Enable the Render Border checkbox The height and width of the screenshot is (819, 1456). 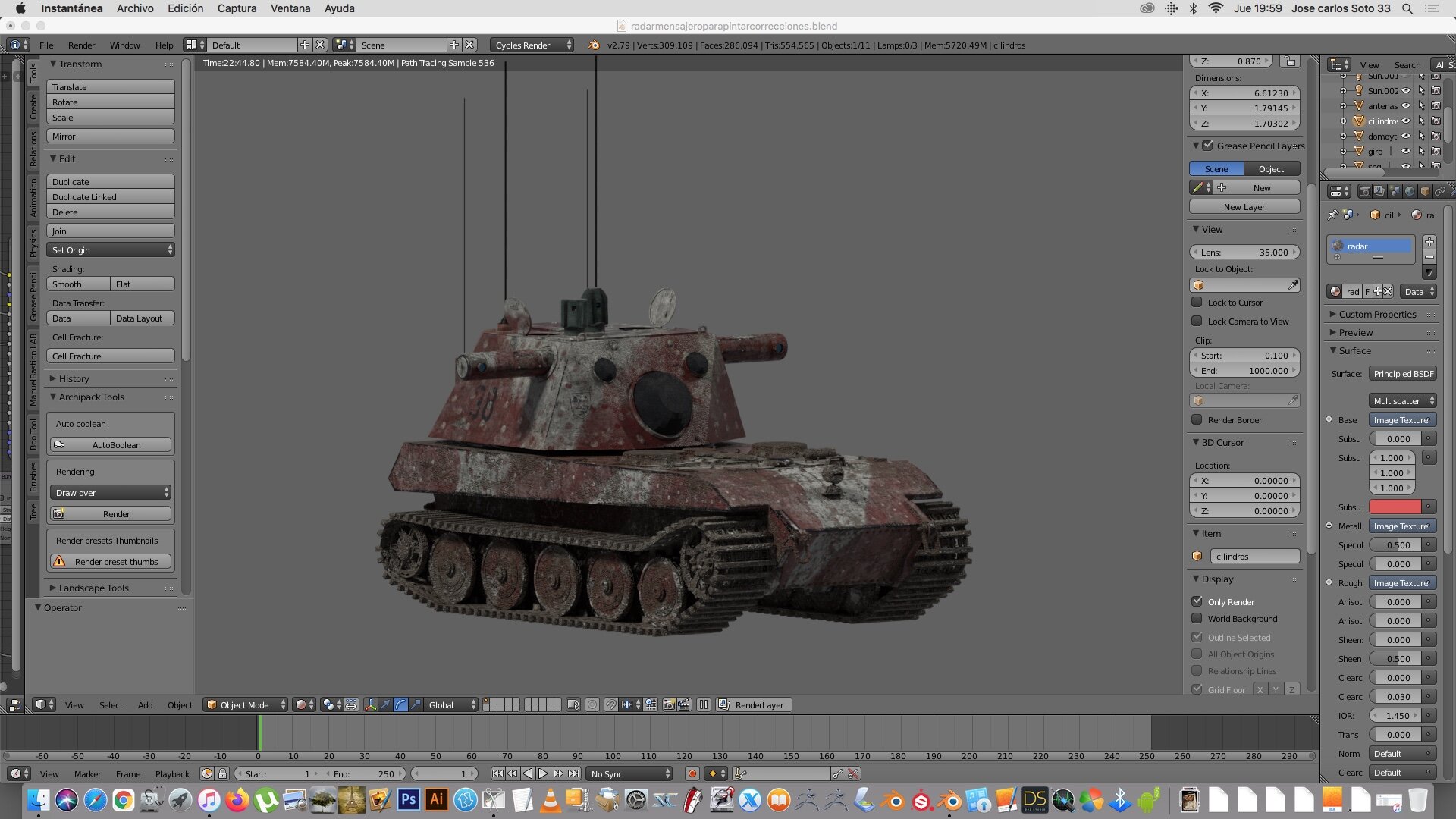click(1197, 419)
